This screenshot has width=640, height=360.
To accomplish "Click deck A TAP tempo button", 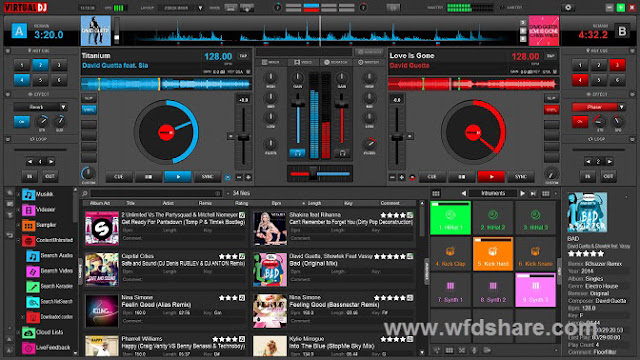I will pyautogui.click(x=243, y=56).
